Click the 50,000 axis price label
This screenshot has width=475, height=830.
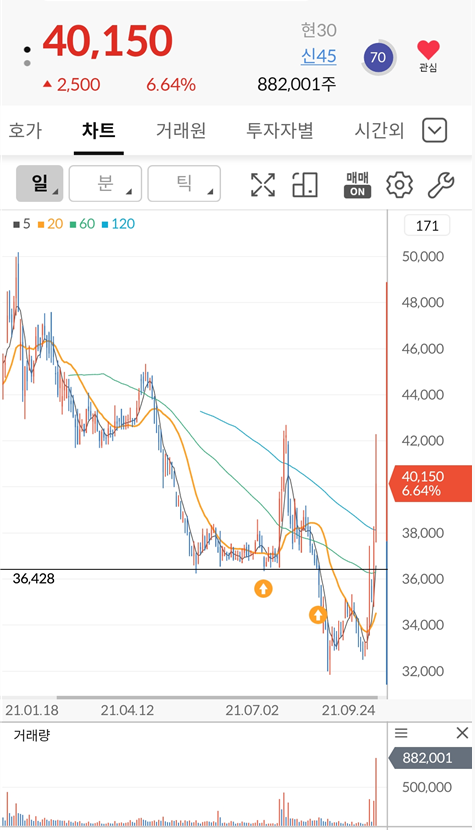(x=423, y=257)
